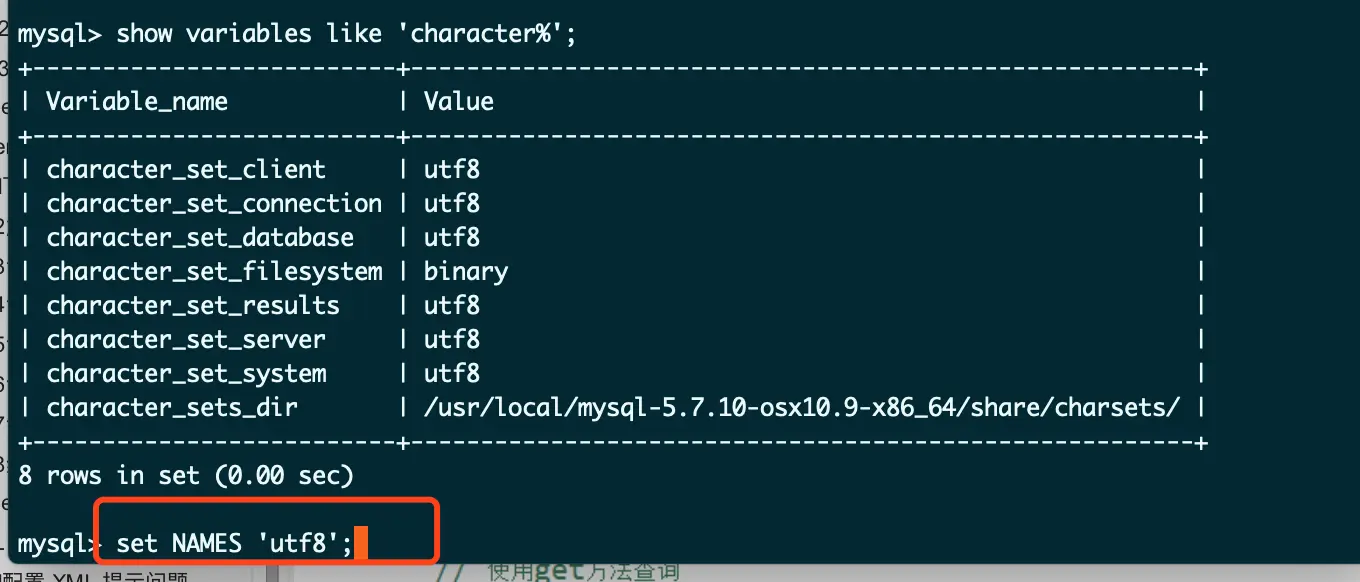Viewport: 1360px width, 582px height.
Task: Click the Variable_name column header
Action: pos(137,101)
